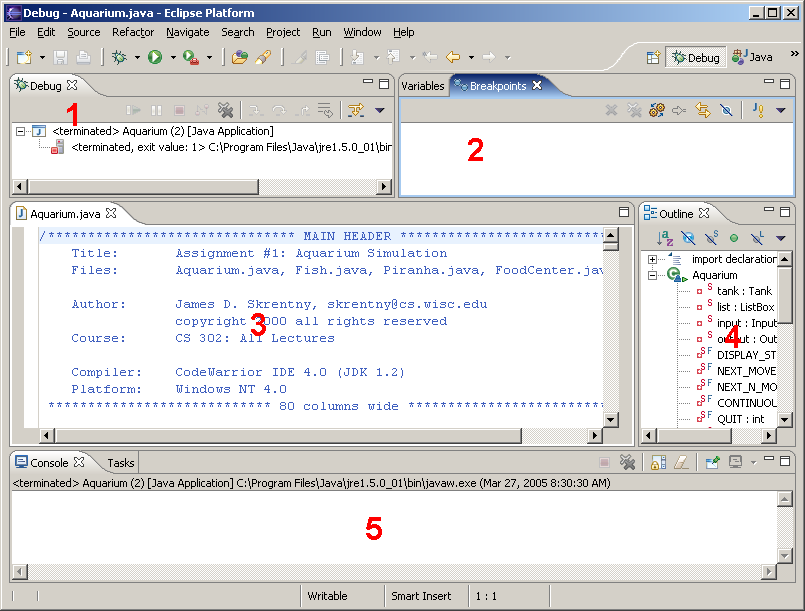Open the Debug view menu dropdown
Viewport: 805px width, 611px height.
click(x=378, y=112)
